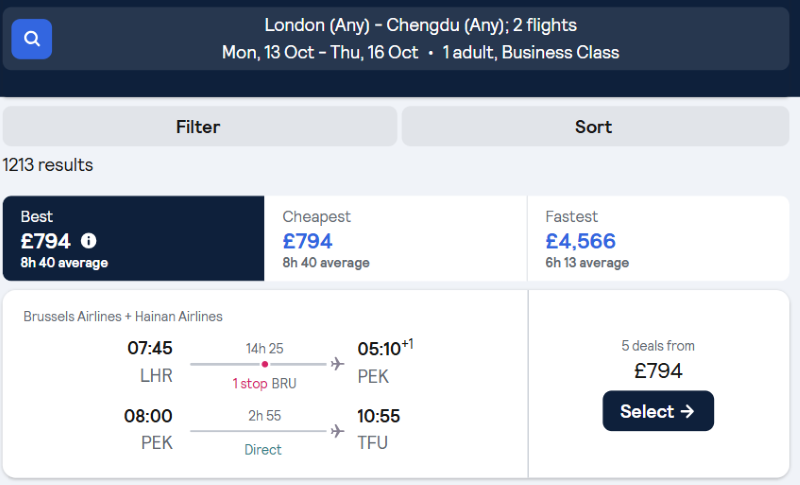Image resolution: width=800 pixels, height=485 pixels.
Task: Click the airplane icon on LHR to PEK leg
Action: coord(337,364)
